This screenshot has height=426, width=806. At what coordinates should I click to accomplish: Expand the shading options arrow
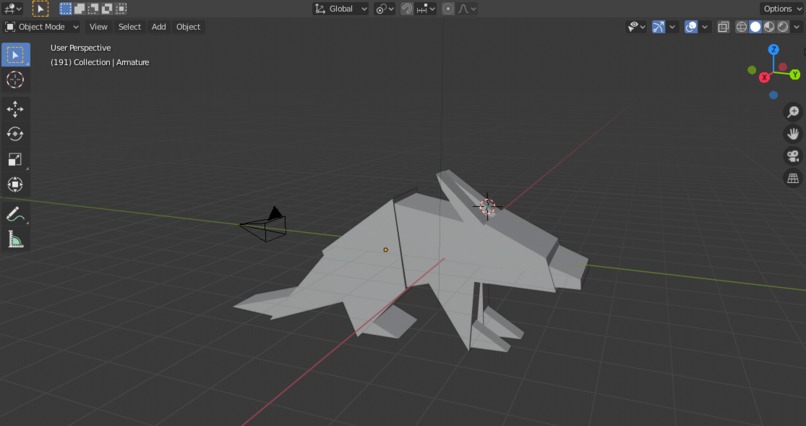(797, 27)
